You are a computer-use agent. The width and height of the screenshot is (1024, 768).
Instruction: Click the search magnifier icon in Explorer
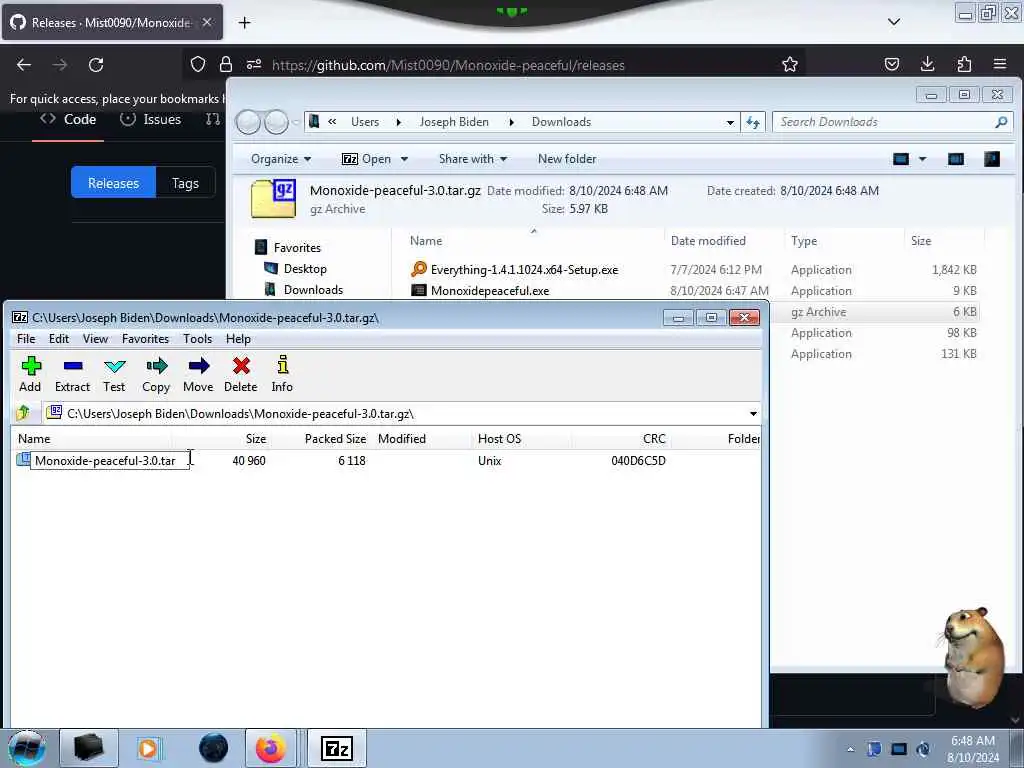pos(1001,121)
